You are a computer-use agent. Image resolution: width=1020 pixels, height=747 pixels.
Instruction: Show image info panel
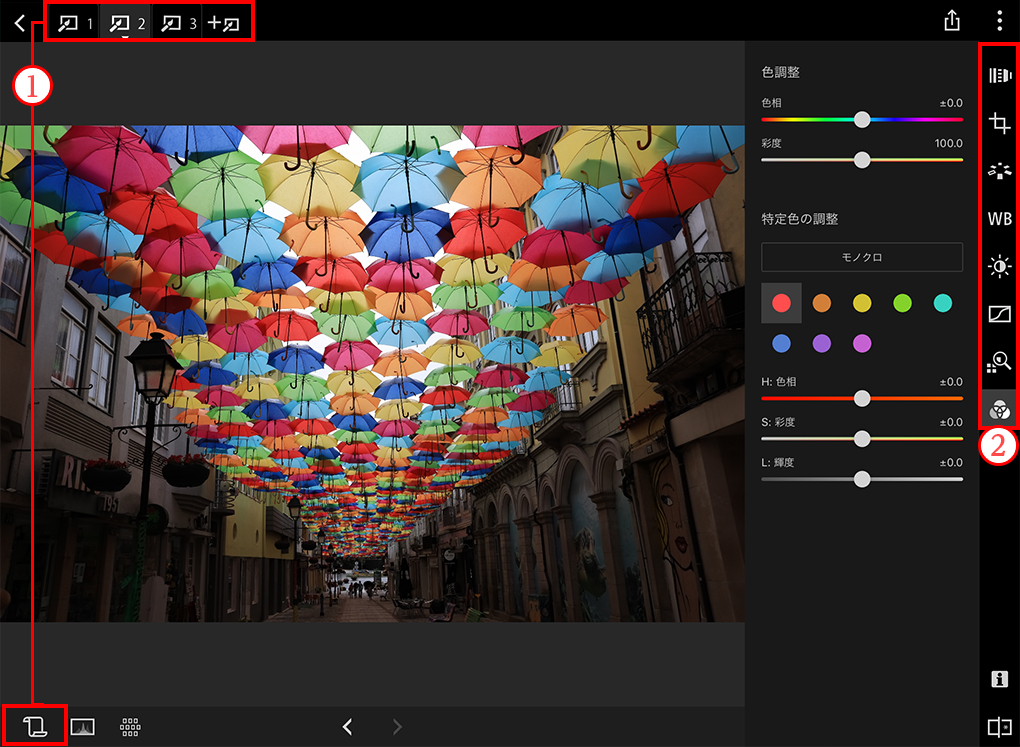click(999, 679)
